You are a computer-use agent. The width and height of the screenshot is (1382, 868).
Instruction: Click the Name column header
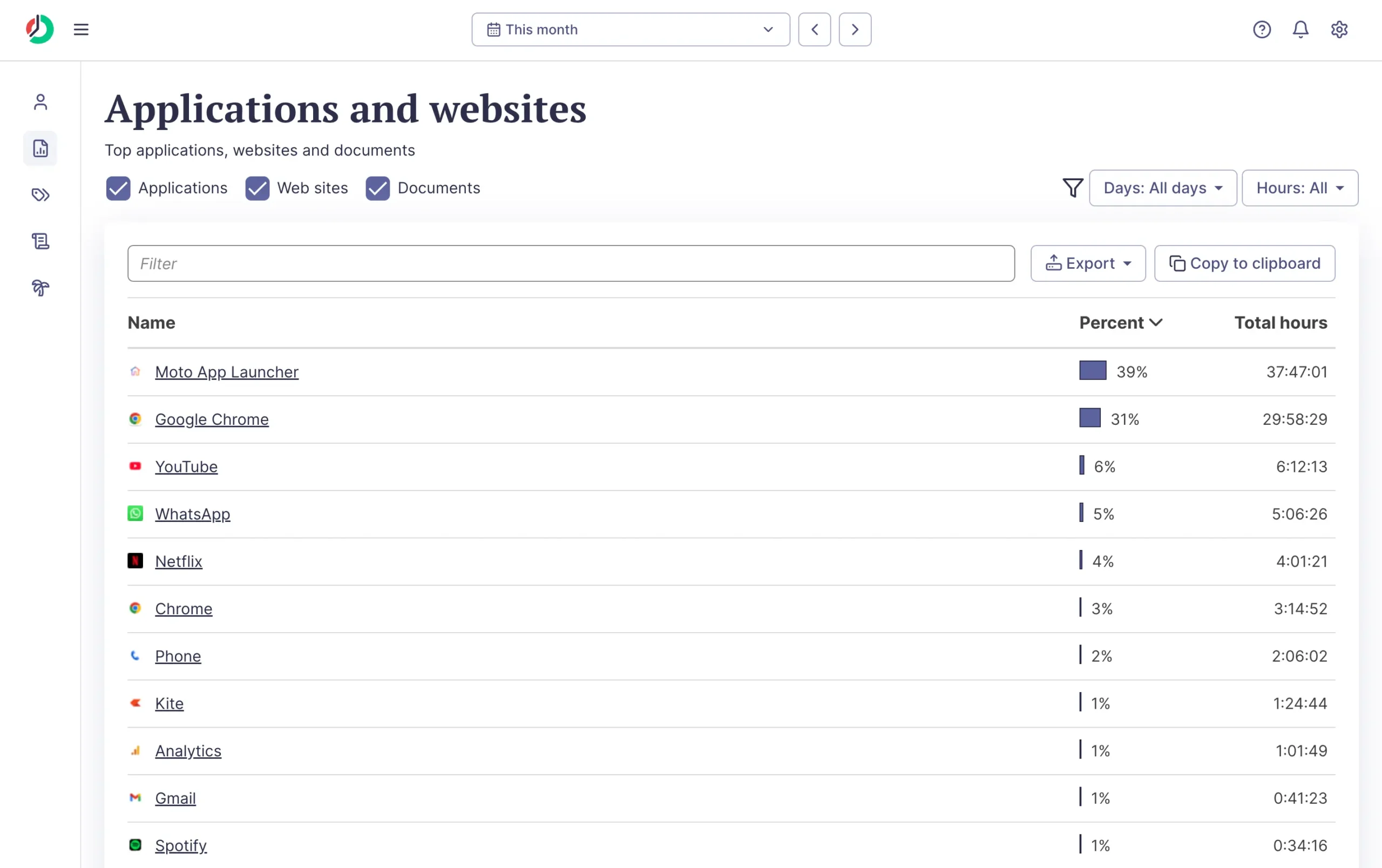(x=152, y=322)
